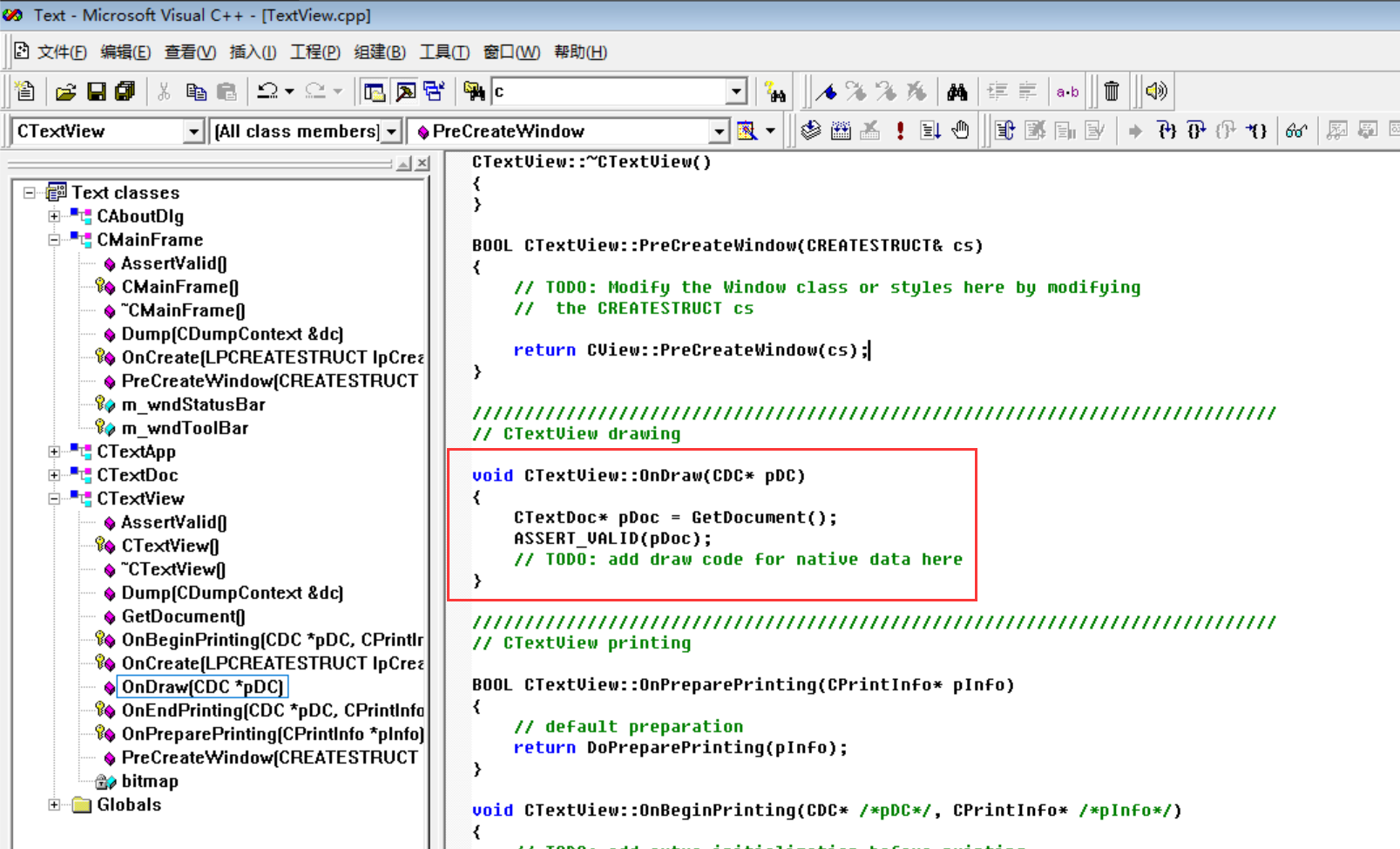Click the Compile icon in the Build toolbar
The height and width of the screenshot is (849, 1400).
click(x=811, y=131)
